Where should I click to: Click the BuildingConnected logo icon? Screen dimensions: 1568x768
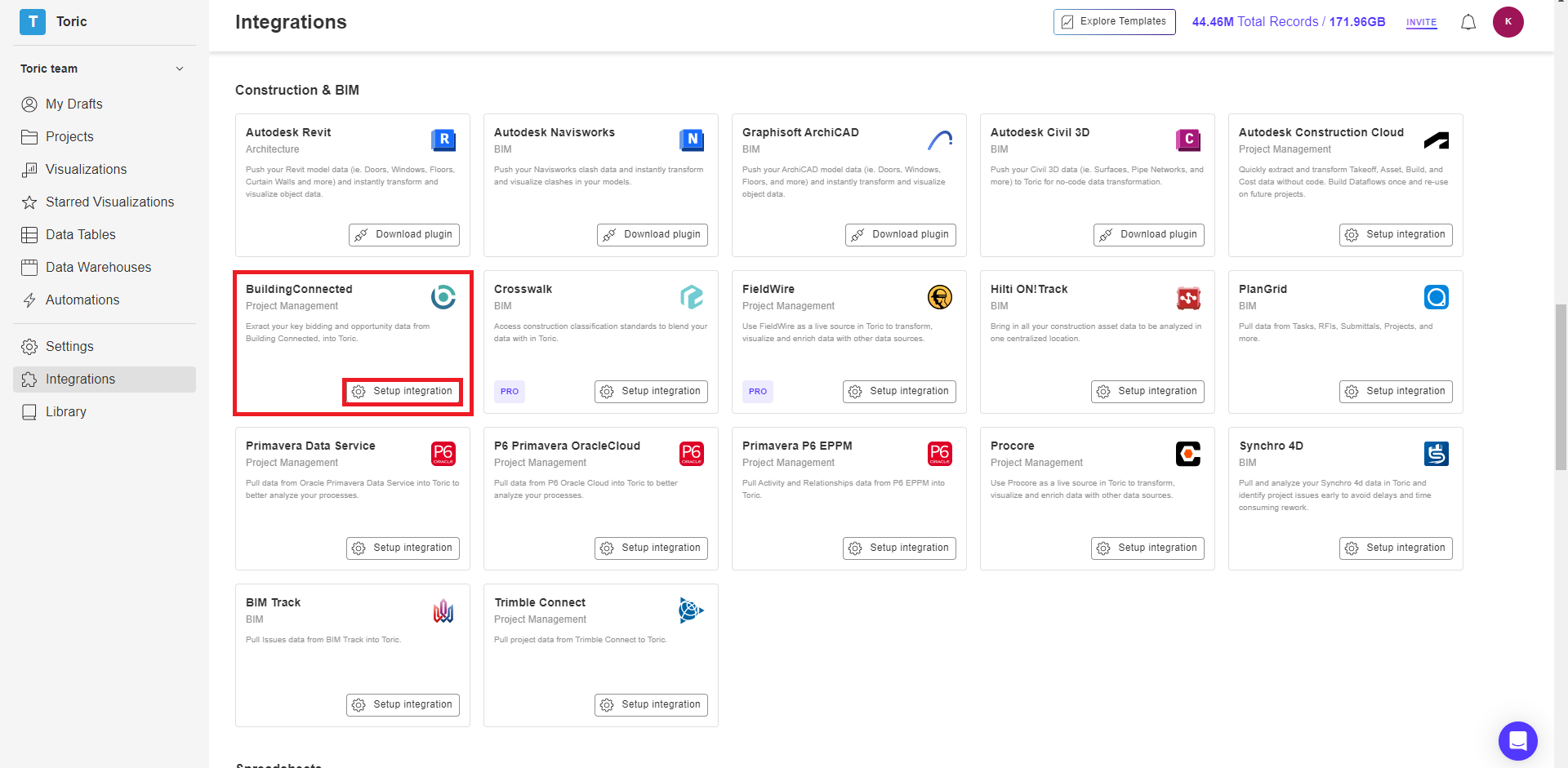tap(443, 297)
